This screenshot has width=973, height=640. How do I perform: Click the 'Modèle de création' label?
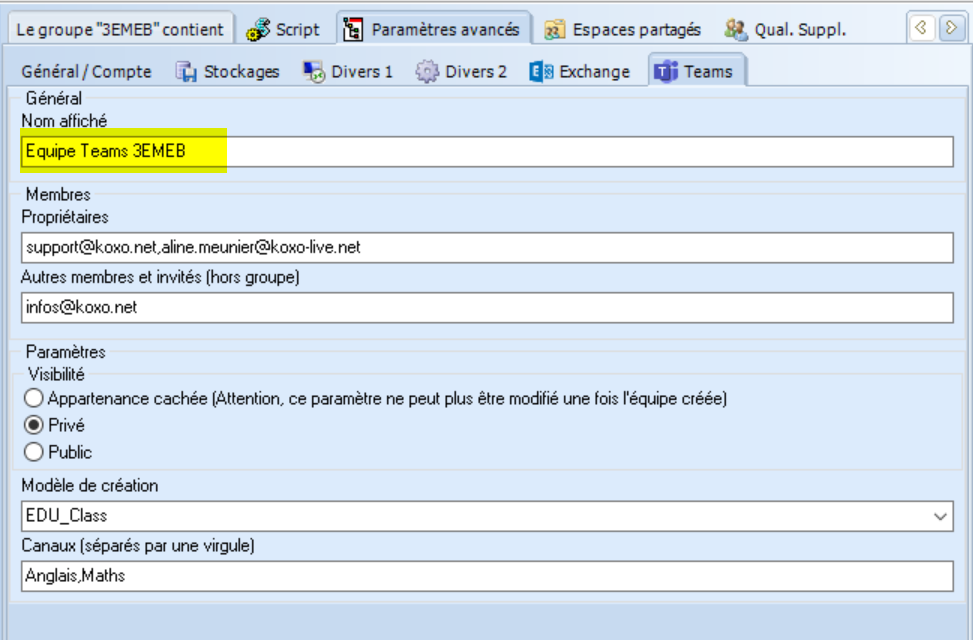click(x=89, y=485)
